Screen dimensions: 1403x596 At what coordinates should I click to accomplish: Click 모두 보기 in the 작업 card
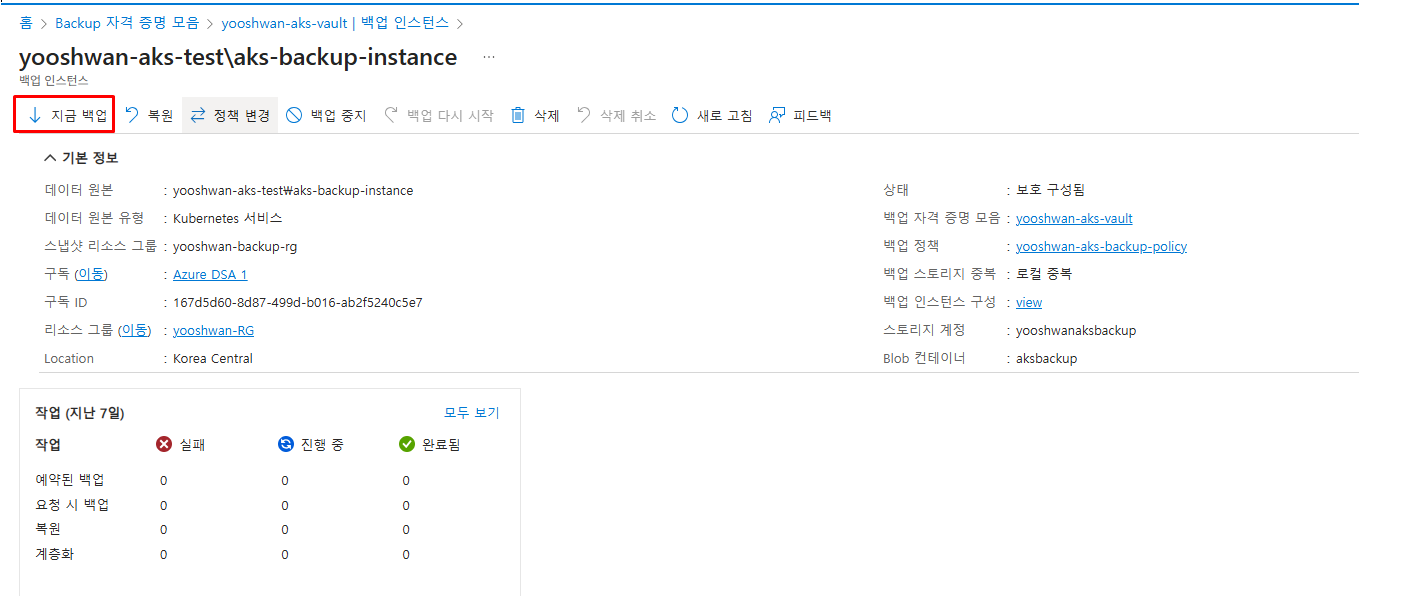[471, 412]
